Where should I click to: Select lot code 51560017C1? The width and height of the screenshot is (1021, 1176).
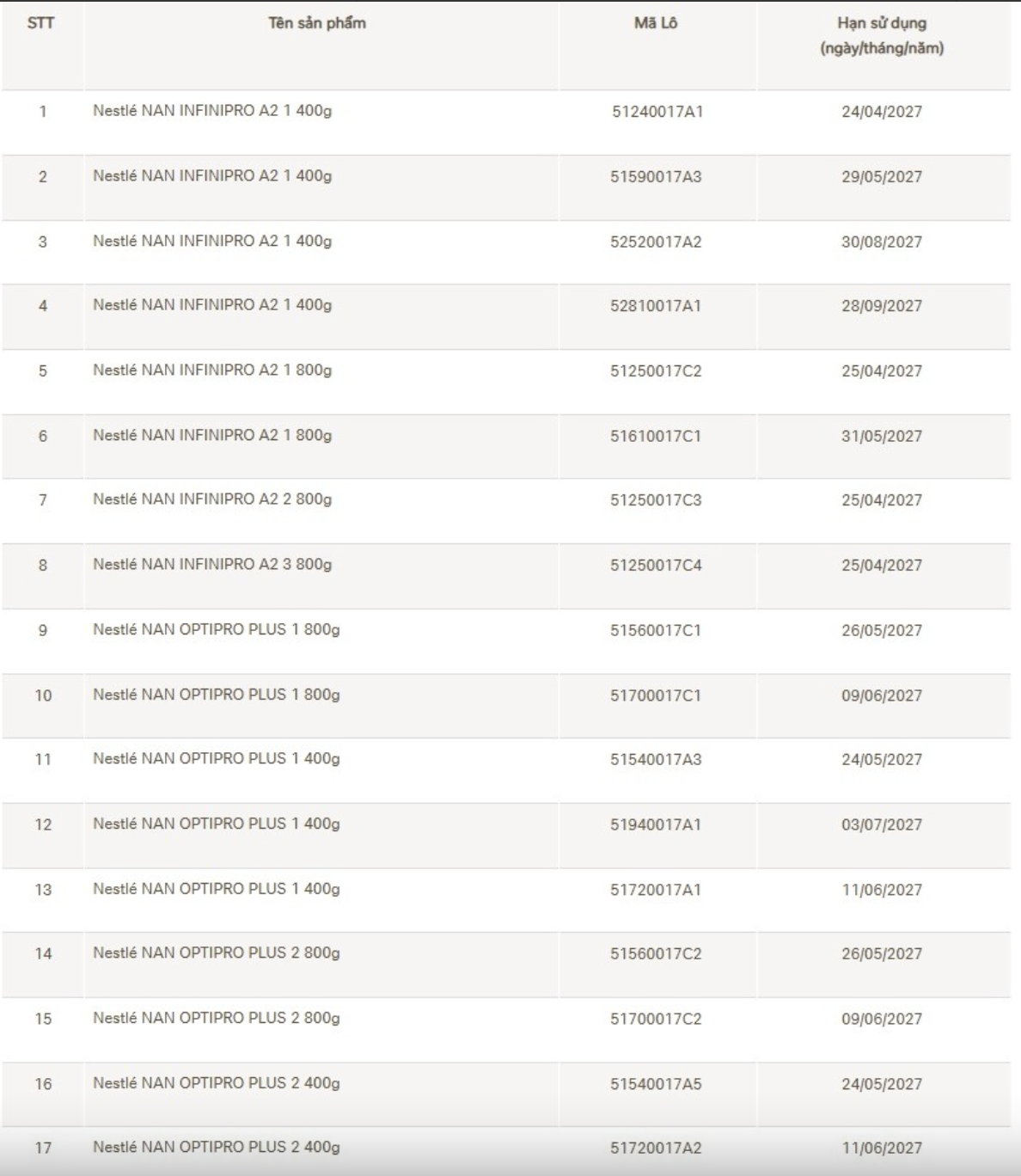pos(656,631)
